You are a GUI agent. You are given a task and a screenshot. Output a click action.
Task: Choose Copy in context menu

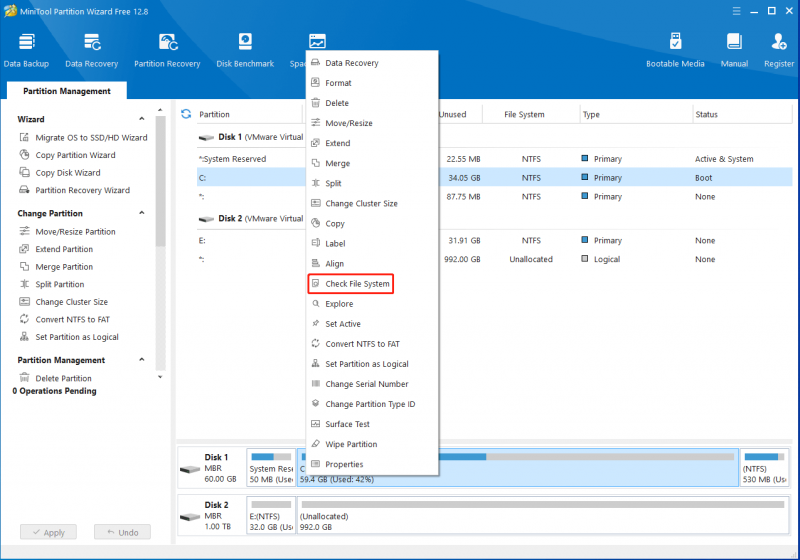(x=372, y=223)
